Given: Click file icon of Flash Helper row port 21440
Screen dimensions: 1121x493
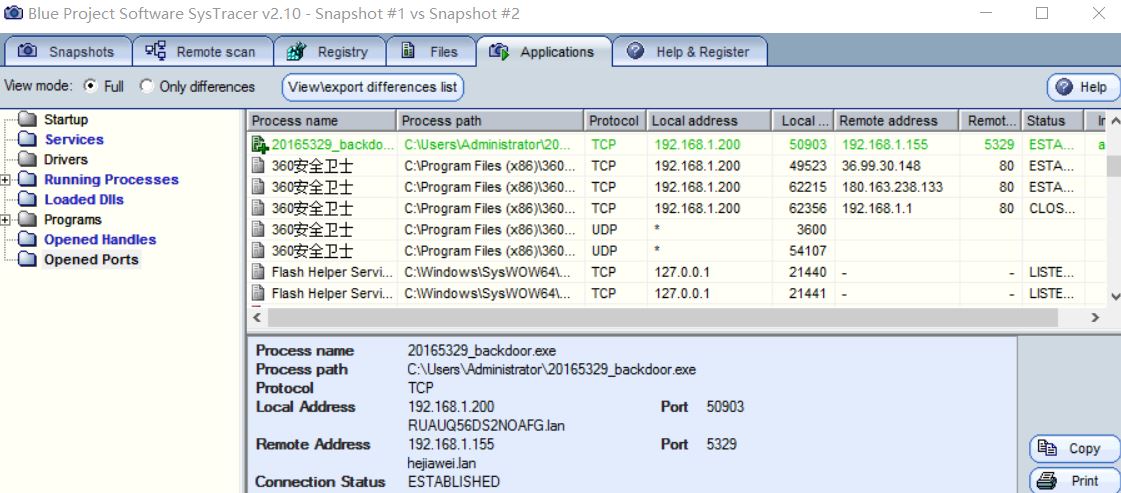Looking at the screenshot, I should click(259, 272).
